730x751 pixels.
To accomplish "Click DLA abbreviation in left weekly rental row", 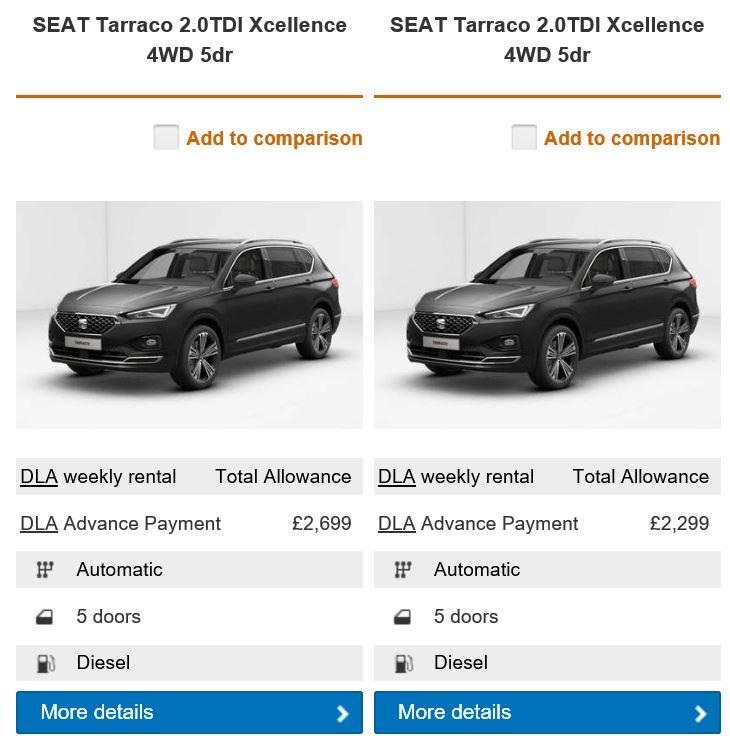I will [x=39, y=477].
